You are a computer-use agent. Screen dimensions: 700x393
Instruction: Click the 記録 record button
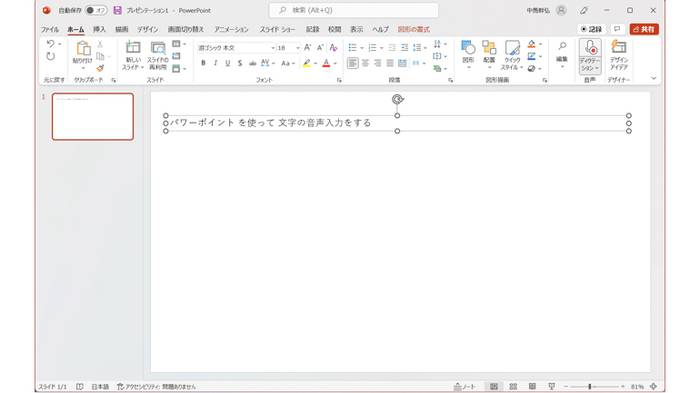[x=591, y=29]
